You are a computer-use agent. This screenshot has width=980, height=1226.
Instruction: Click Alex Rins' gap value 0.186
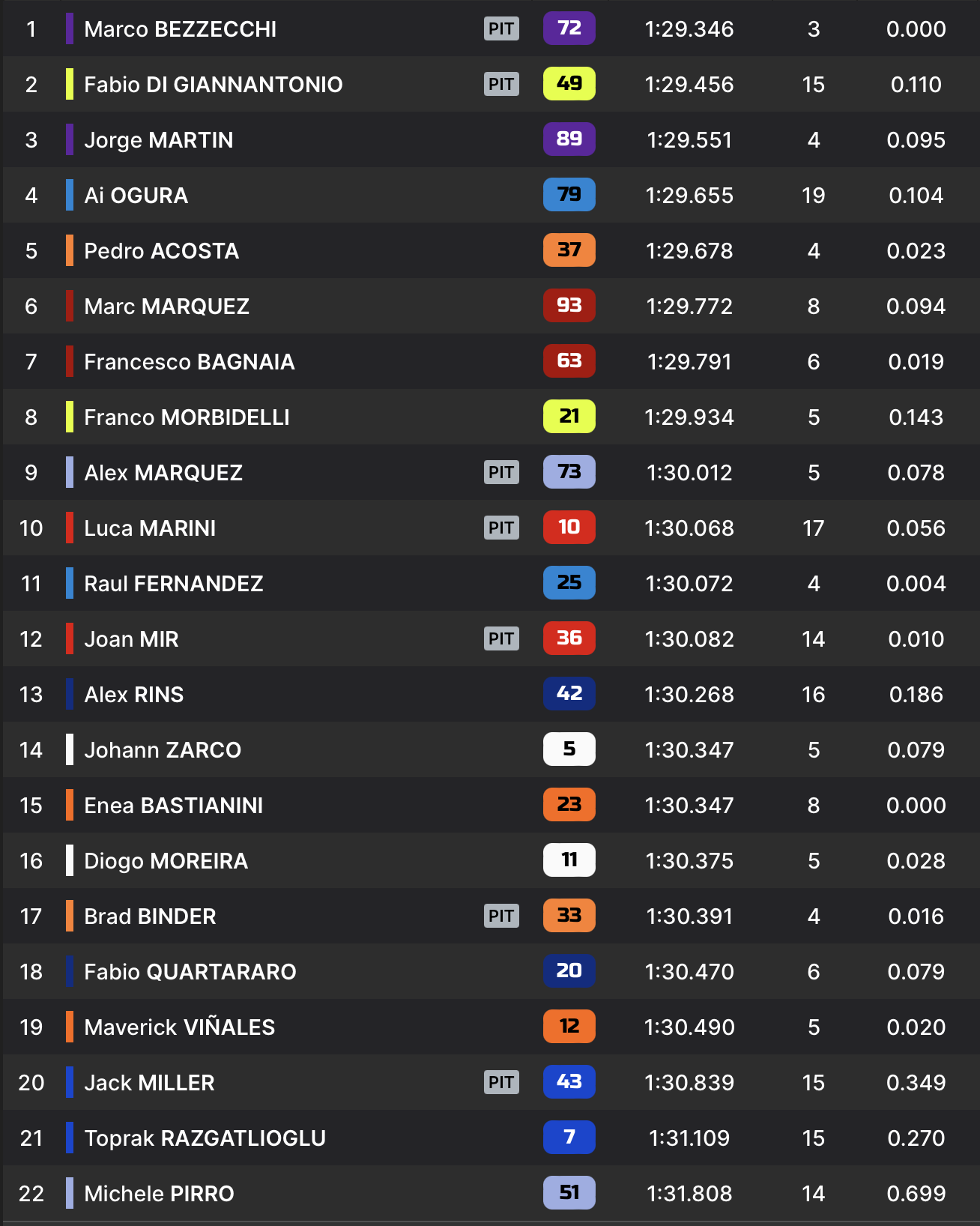point(916,695)
